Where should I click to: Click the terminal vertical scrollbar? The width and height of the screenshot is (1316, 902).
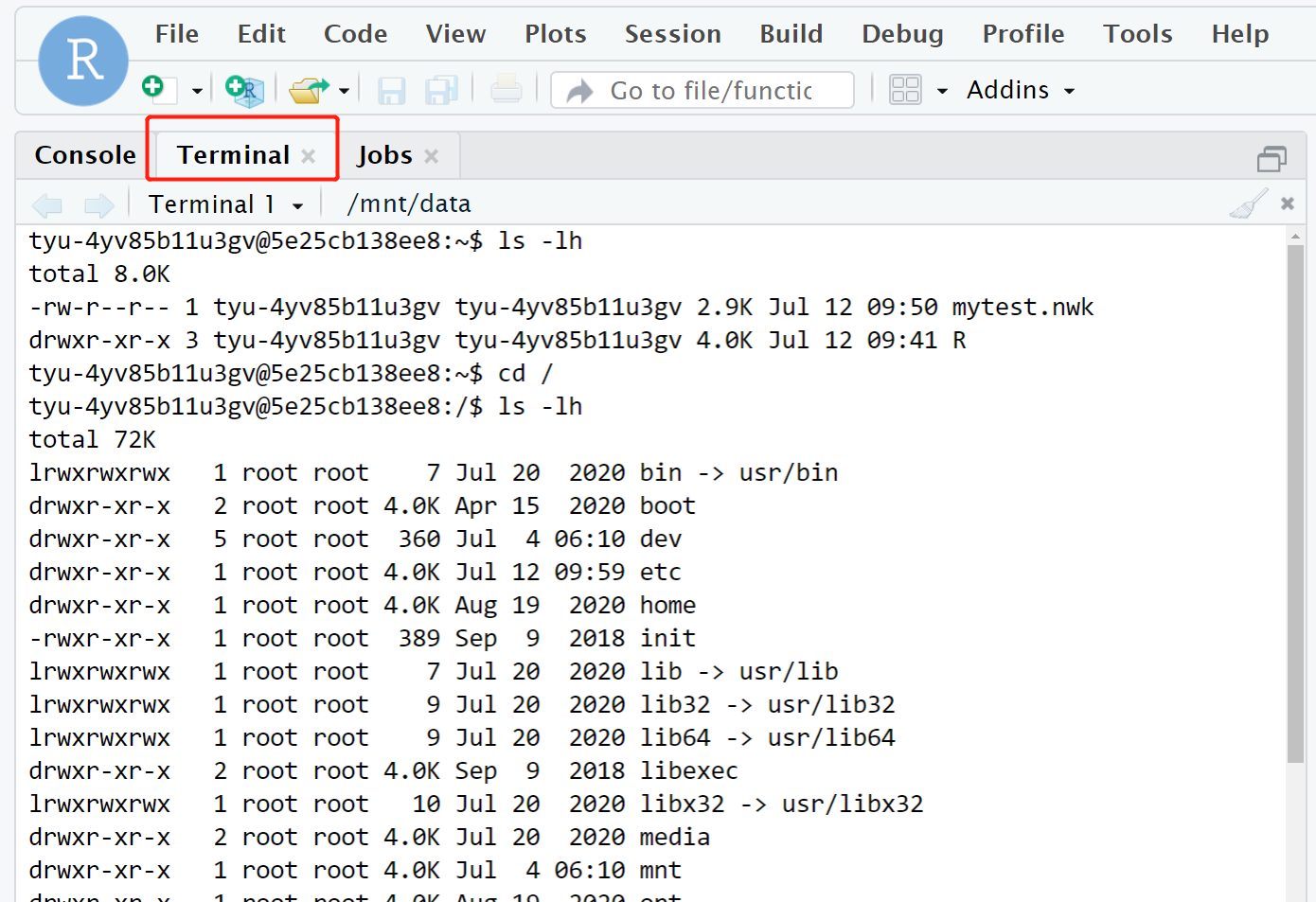(x=1295, y=502)
